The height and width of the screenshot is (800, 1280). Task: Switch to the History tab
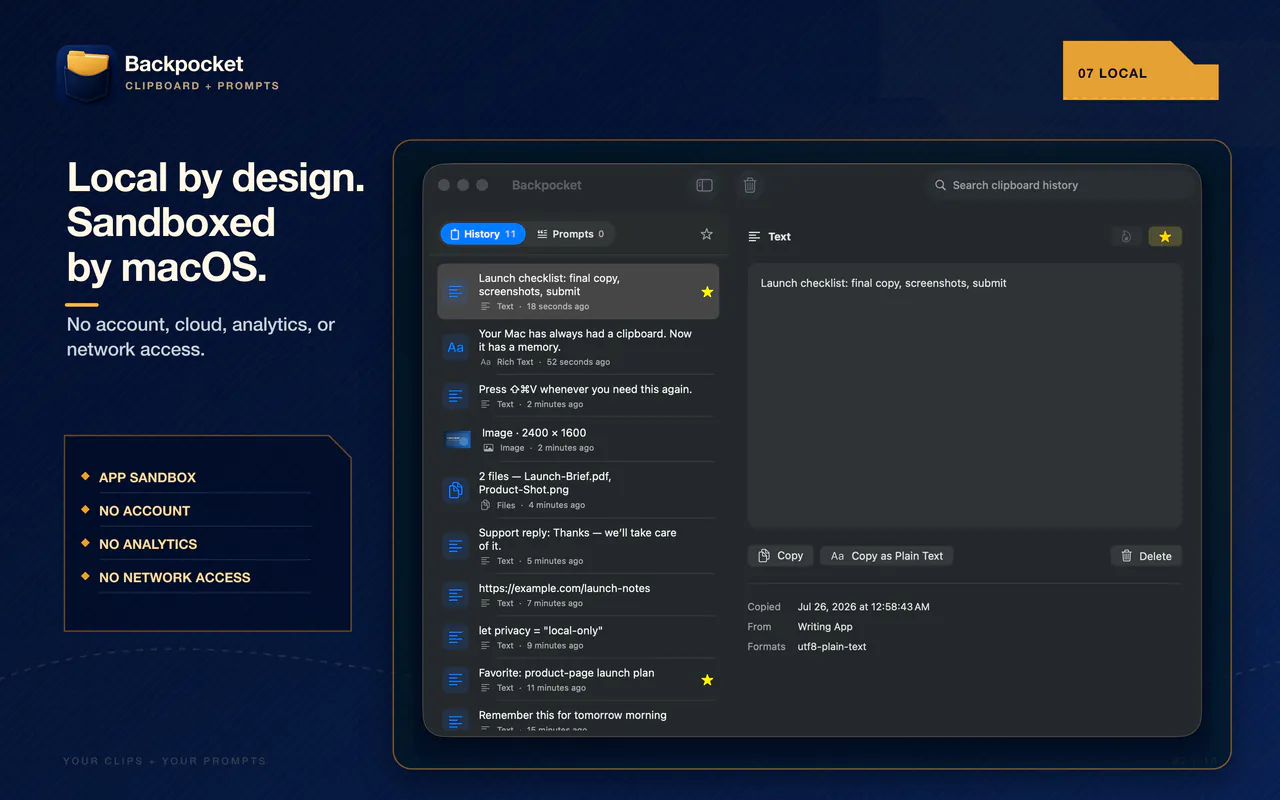pos(483,234)
